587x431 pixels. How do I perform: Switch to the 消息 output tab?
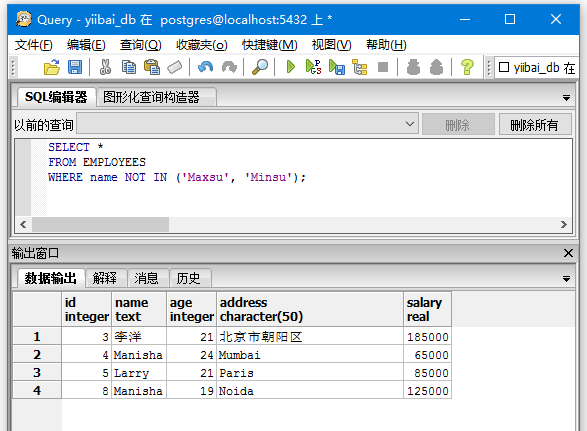pyautogui.click(x=146, y=278)
